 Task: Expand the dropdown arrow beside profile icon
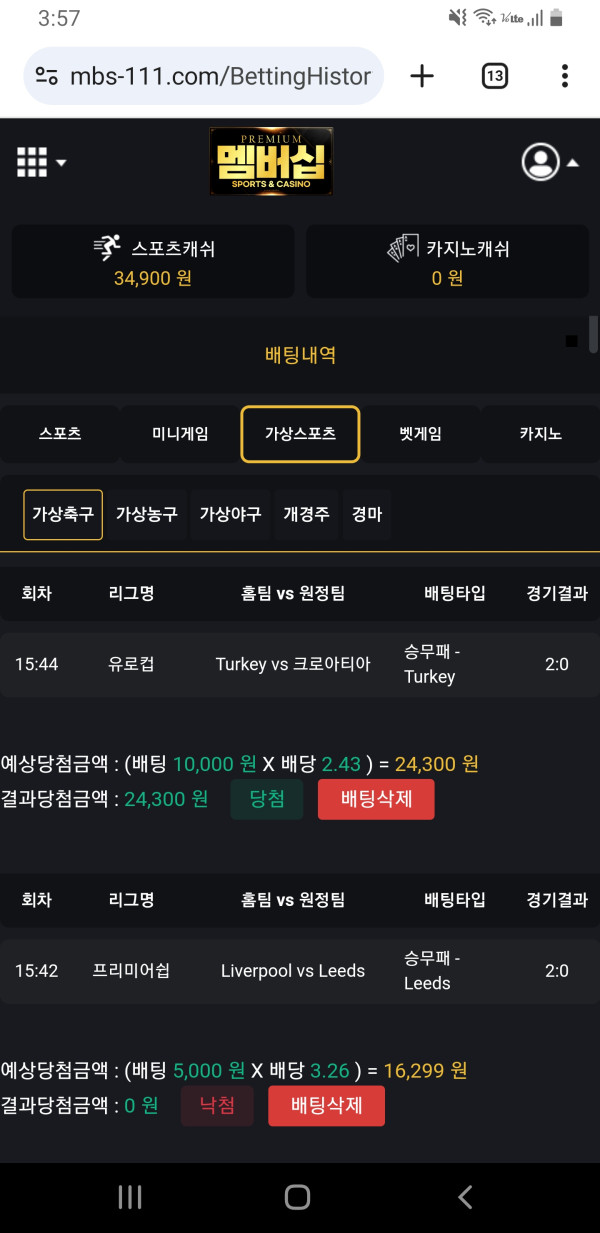[573, 162]
